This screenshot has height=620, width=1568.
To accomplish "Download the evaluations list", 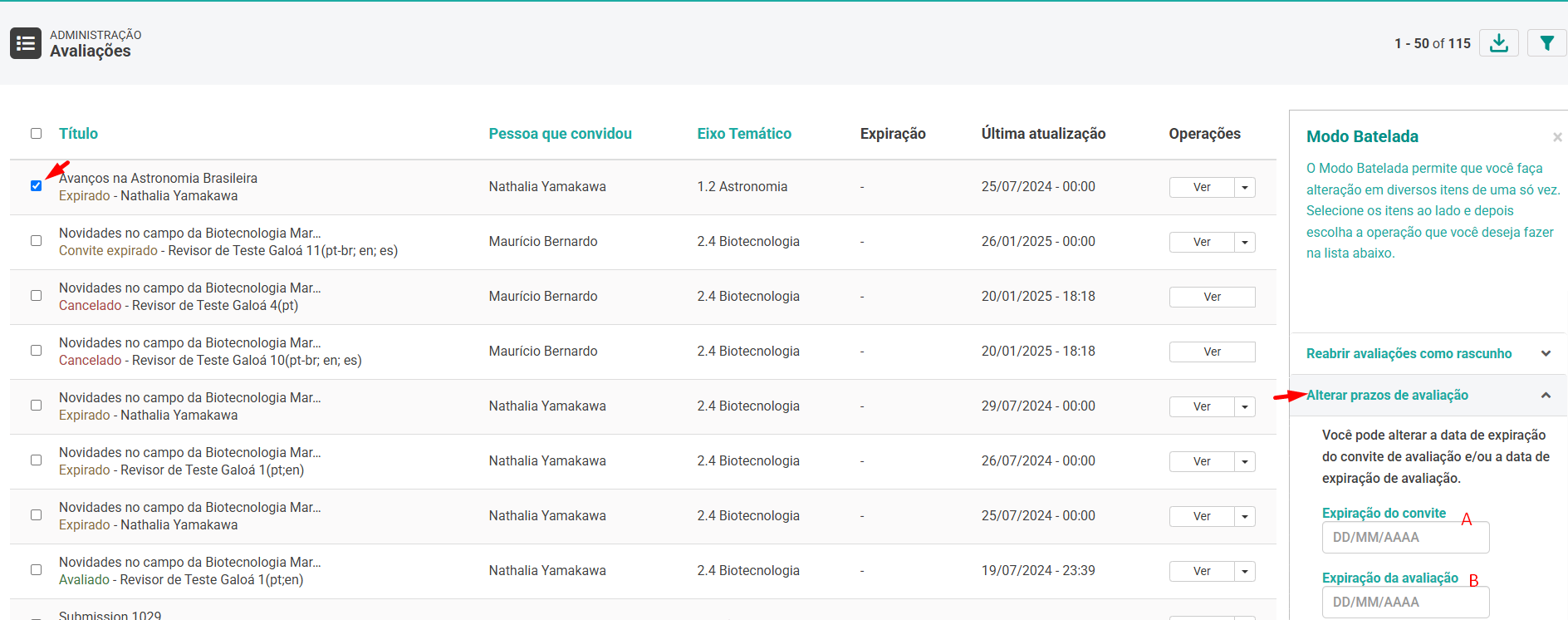I will click(x=1499, y=43).
